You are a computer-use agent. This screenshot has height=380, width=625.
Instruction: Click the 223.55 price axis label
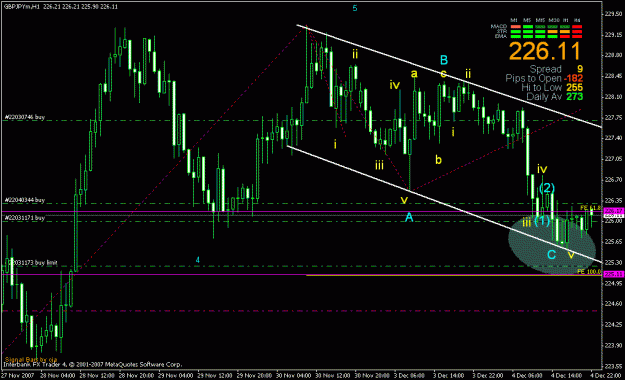pos(614,366)
